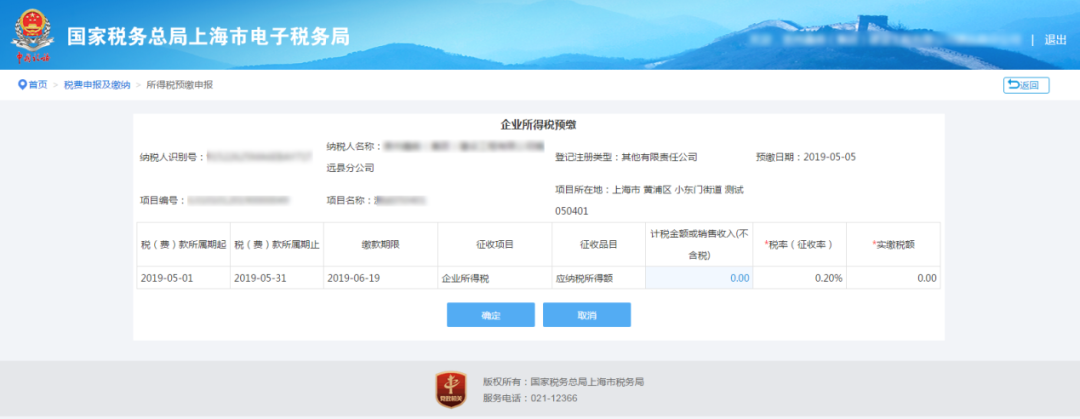Click the 预缴日期：2019-05-05 text
This screenshot has width=1080, height=419.
pyautogui.click(x=805, y=157)
